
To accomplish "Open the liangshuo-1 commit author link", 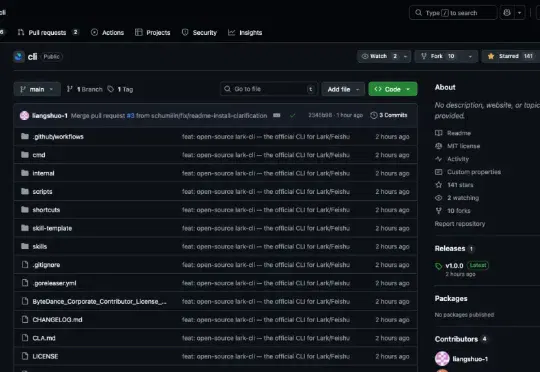I will [x=50, y=115].
